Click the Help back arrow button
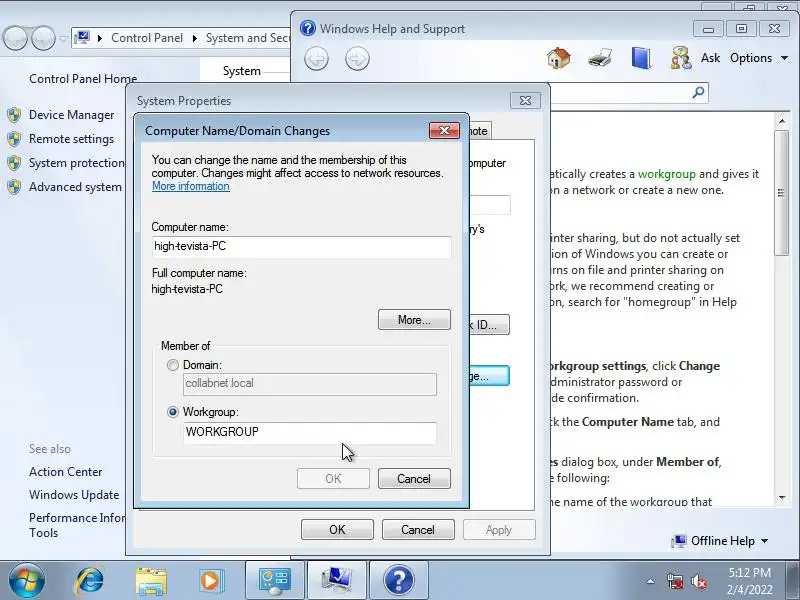800x600 pixels. click(316, 59)
